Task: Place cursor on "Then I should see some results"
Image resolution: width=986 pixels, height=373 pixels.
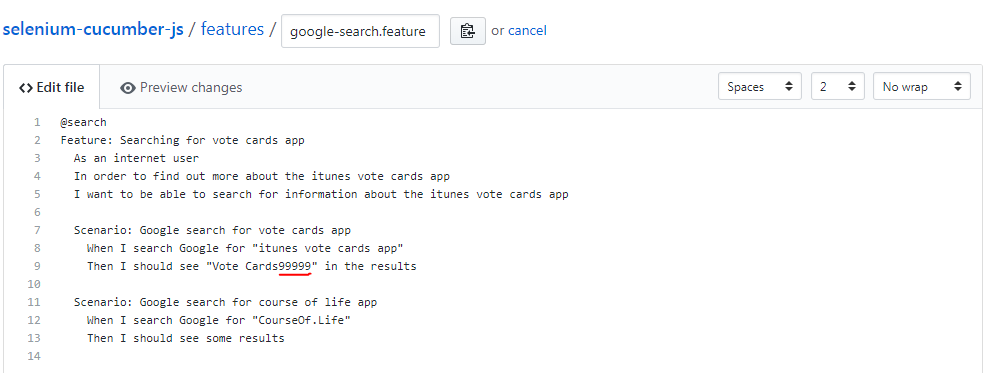Action: (186, 338)
